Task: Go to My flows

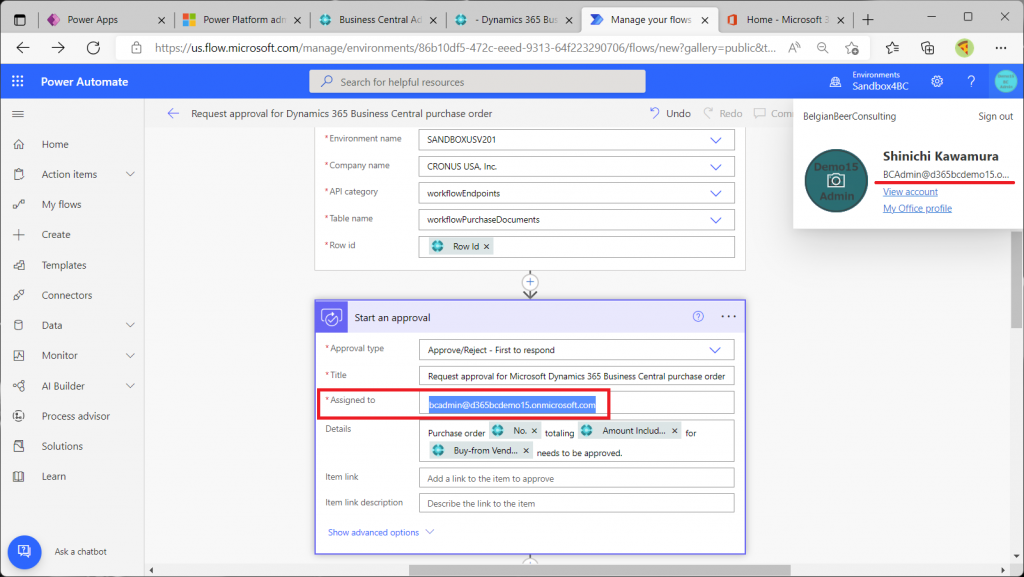Action: (x=61, y=204)
